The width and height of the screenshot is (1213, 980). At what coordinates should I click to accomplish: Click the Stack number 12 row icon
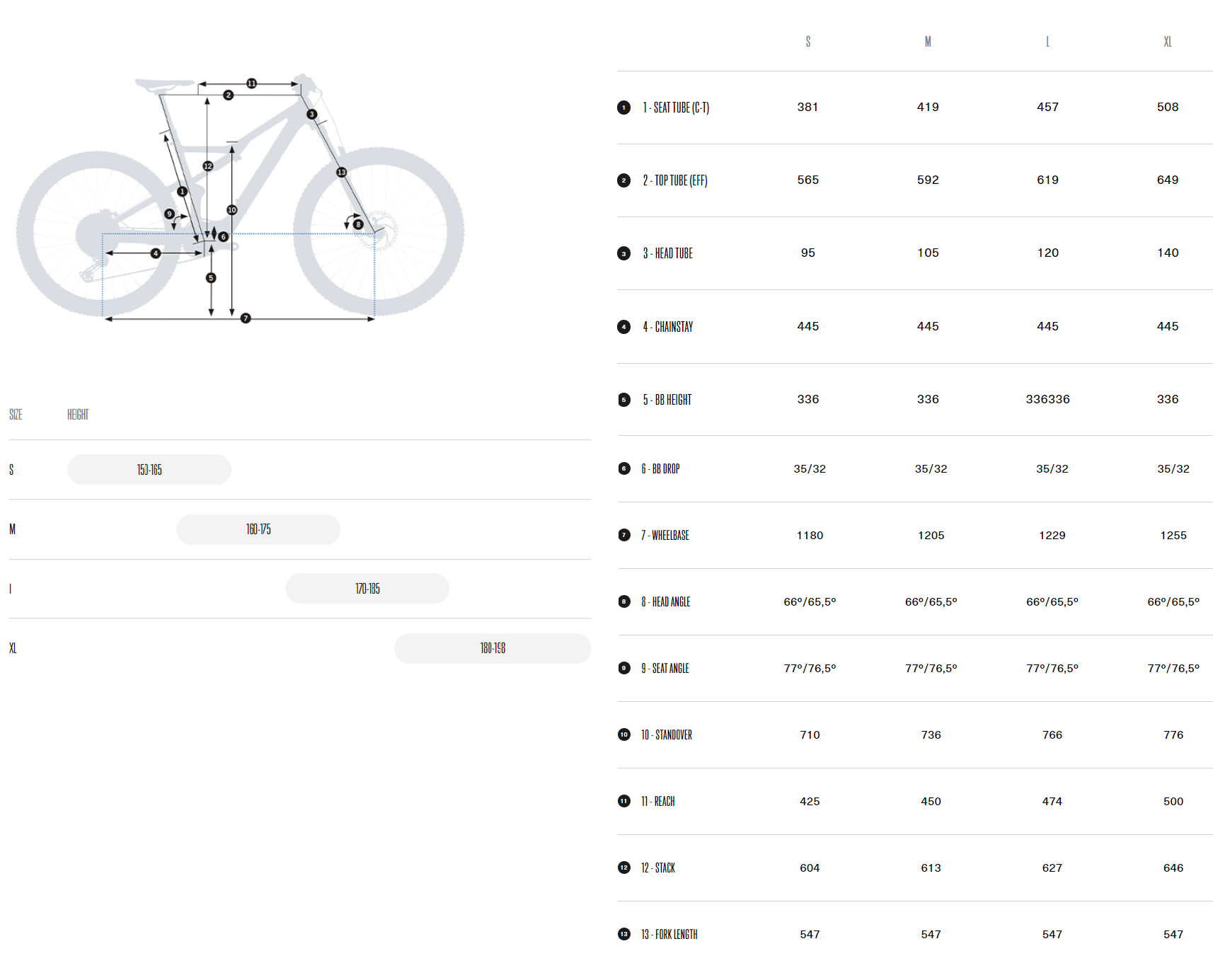pos(623,867)
